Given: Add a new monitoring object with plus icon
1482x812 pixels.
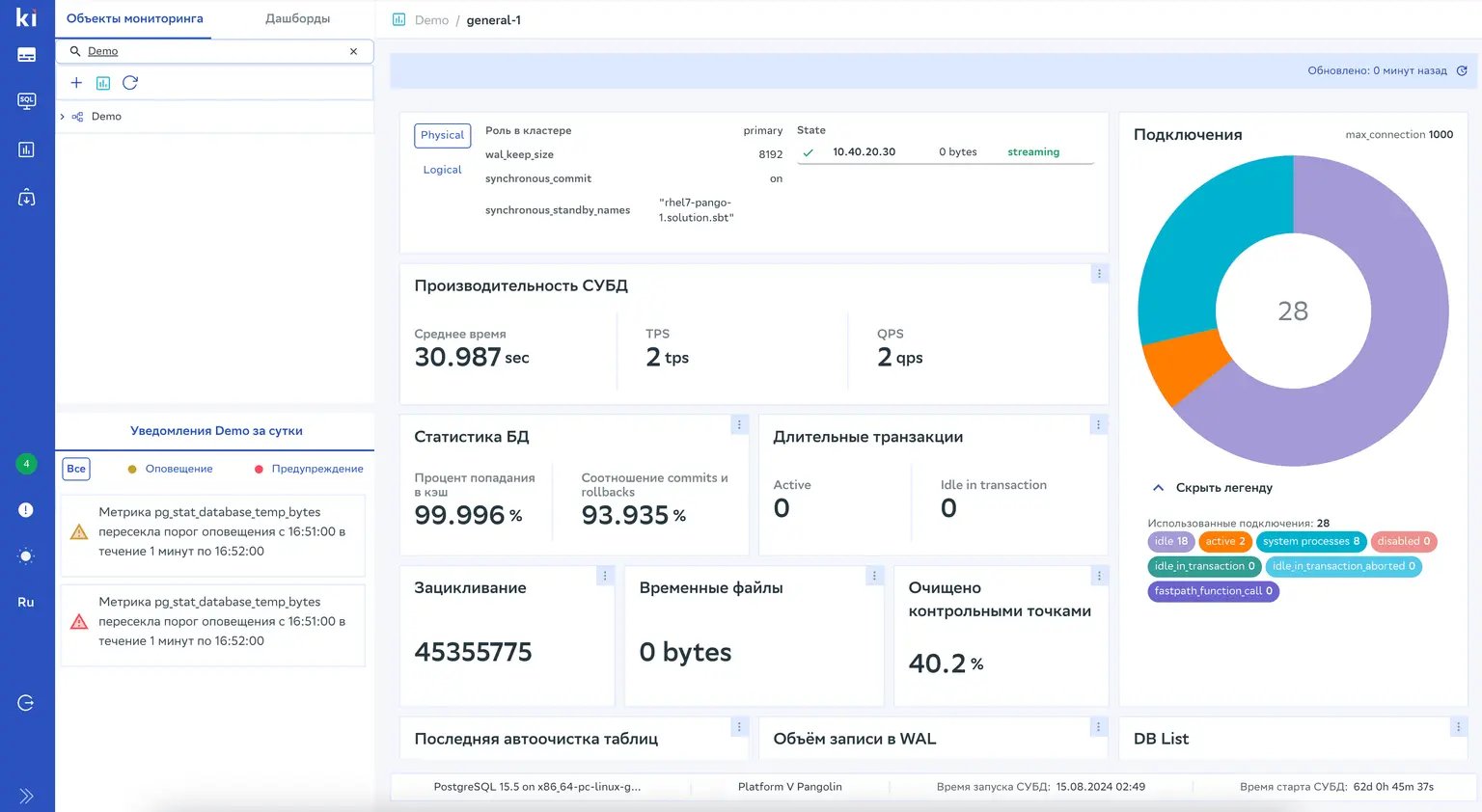Looking at the screenshot, I should click(x=76, y=83).
